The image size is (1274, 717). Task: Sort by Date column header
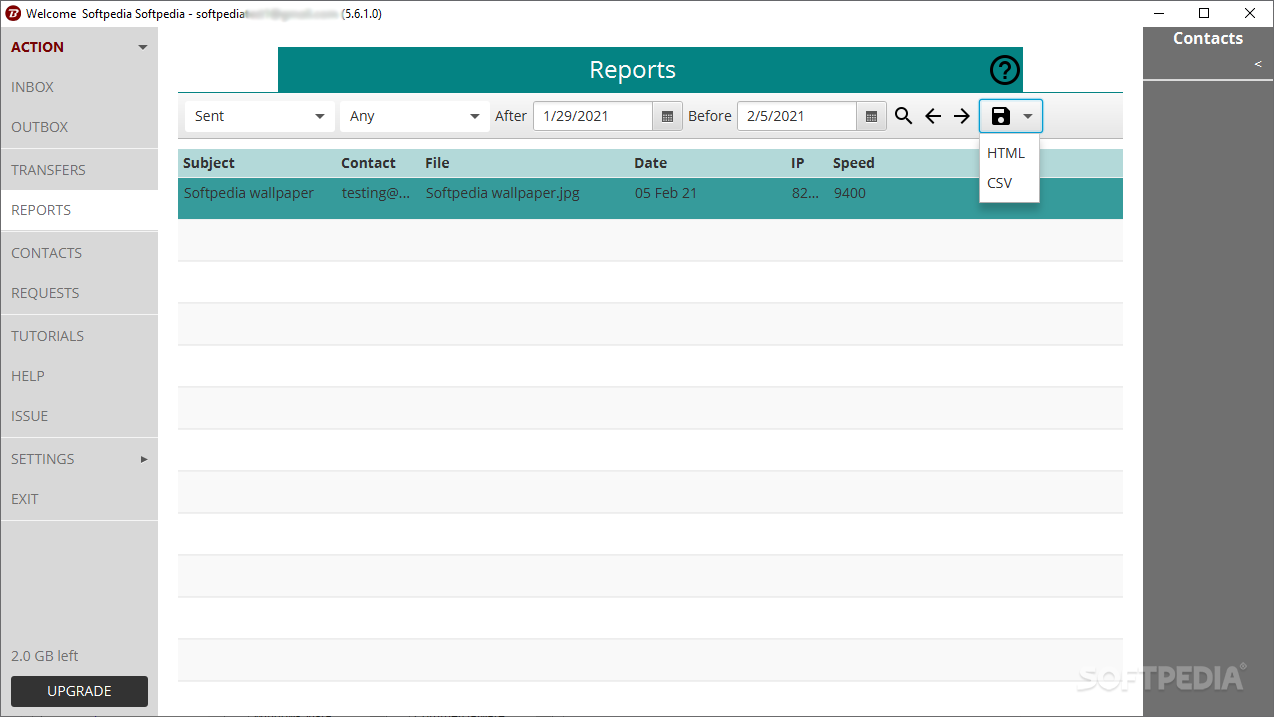pos(650,163)
